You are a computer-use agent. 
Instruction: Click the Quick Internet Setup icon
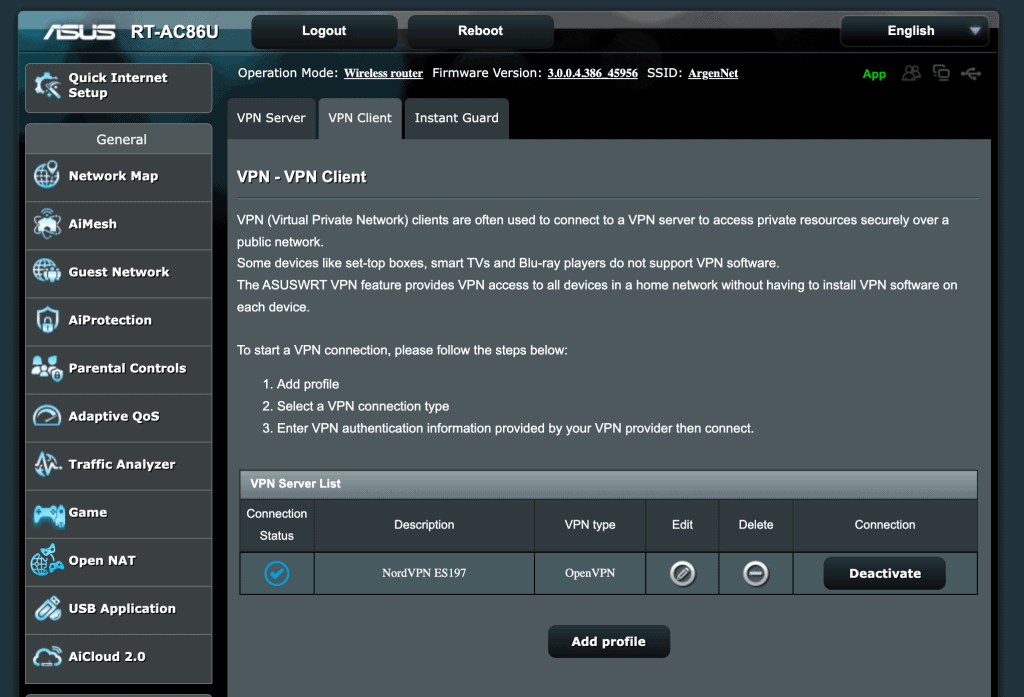(47, 86)
